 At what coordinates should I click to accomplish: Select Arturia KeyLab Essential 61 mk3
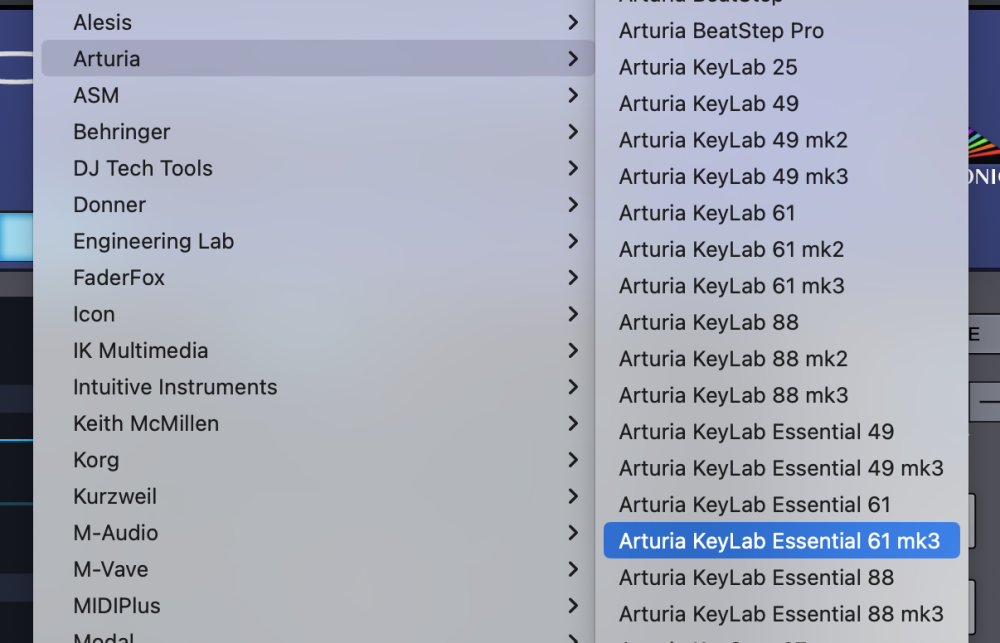coord(780,541)
